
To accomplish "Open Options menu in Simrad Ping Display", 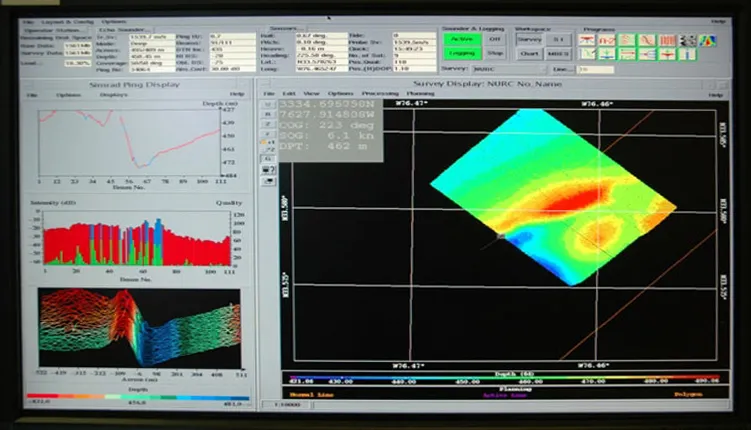I will point(68,95).
